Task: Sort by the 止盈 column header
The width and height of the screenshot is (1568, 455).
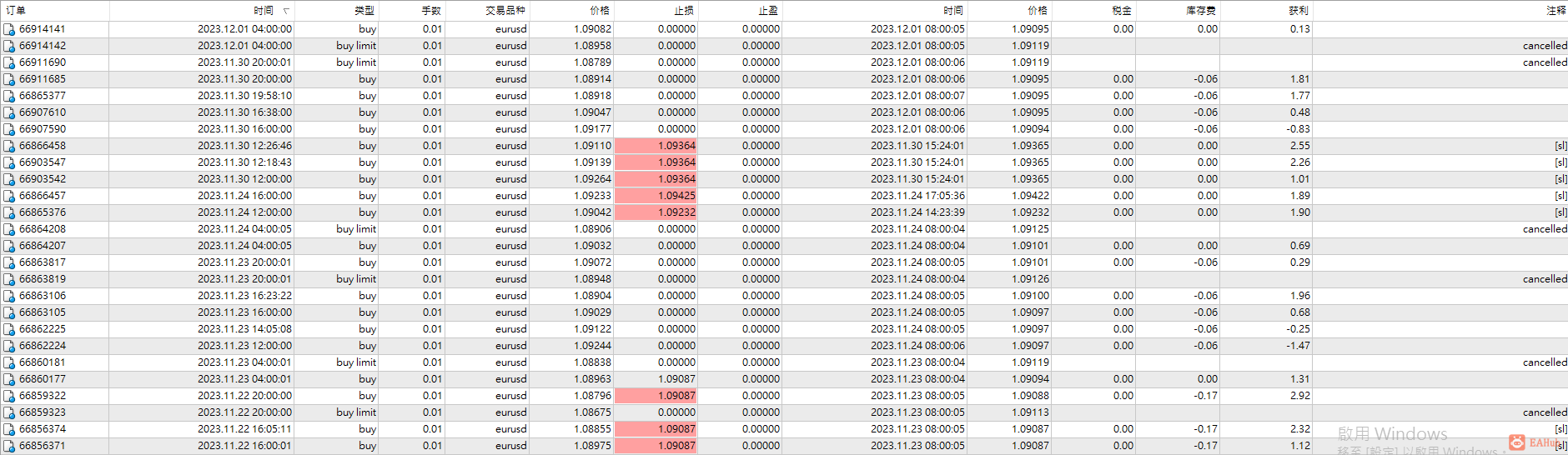Action: (768, 11)
